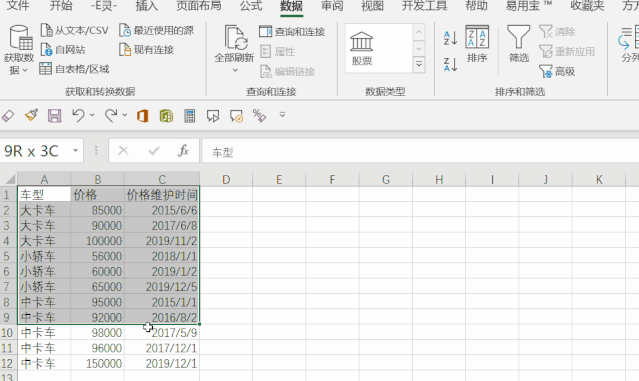Click the comment icon with orange circle
The height and width of the screenshot is (381, 639).
coord(236,116)
